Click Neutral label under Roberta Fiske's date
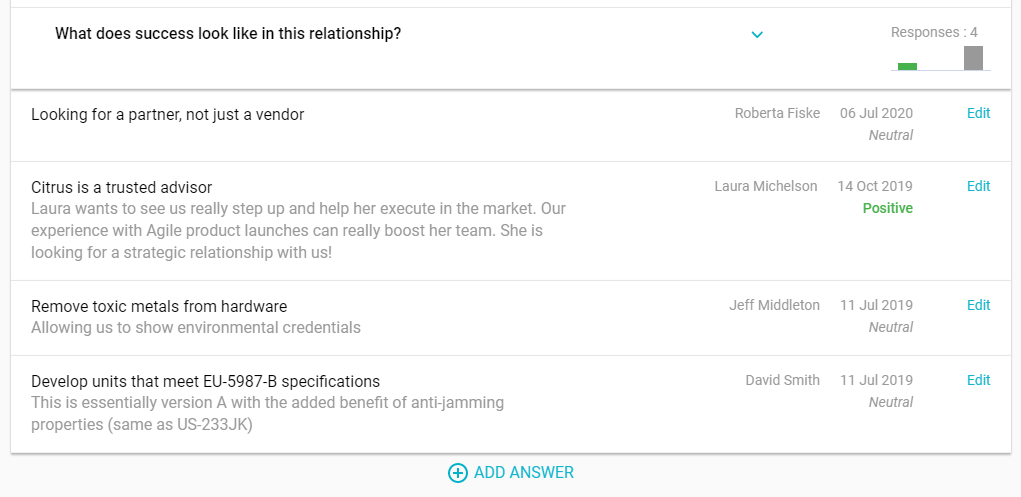The image size is (1021, 497). click(x=890, y=135)
